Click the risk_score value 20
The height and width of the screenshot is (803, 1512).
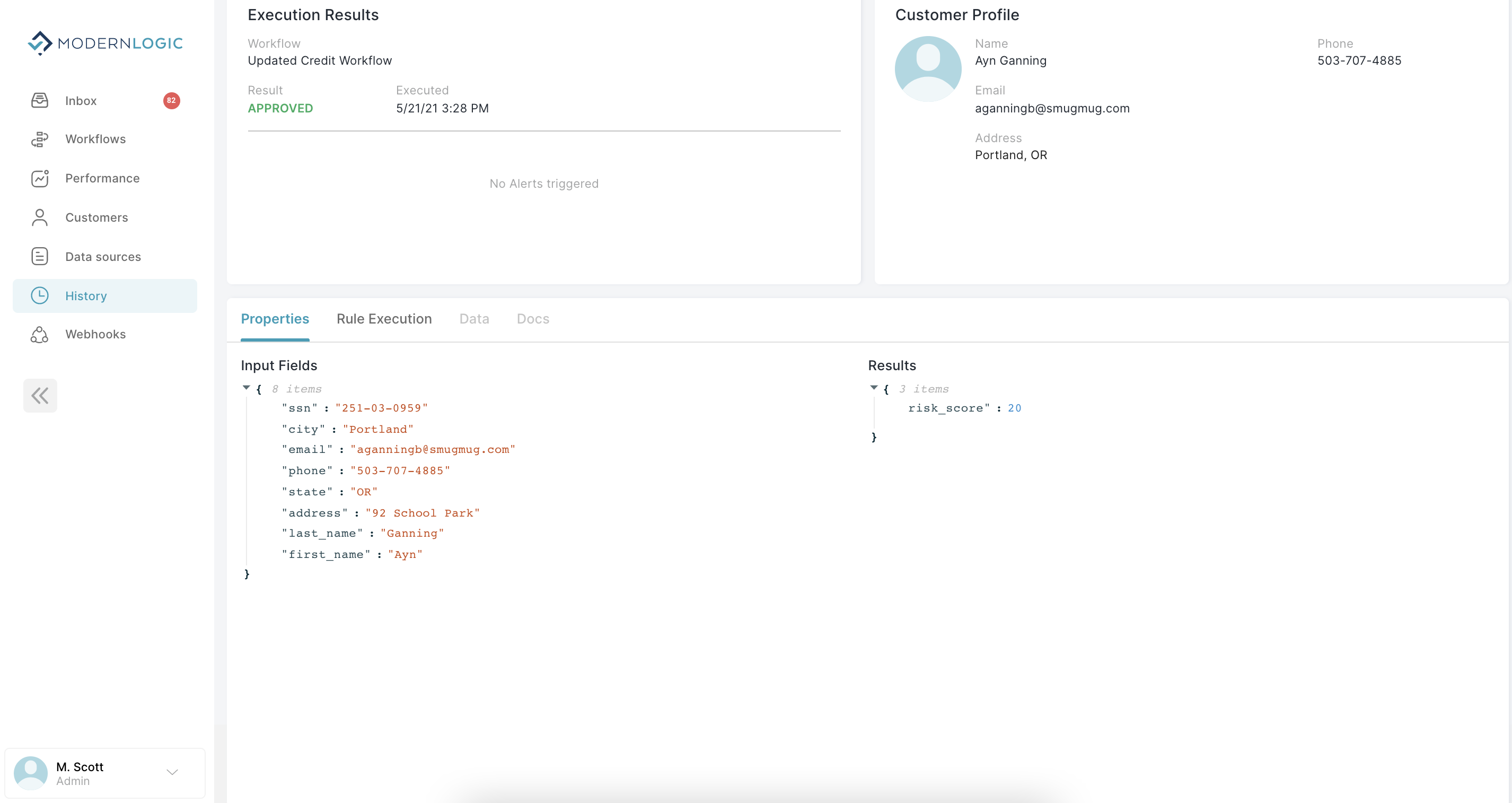(x=1014, y=408)
